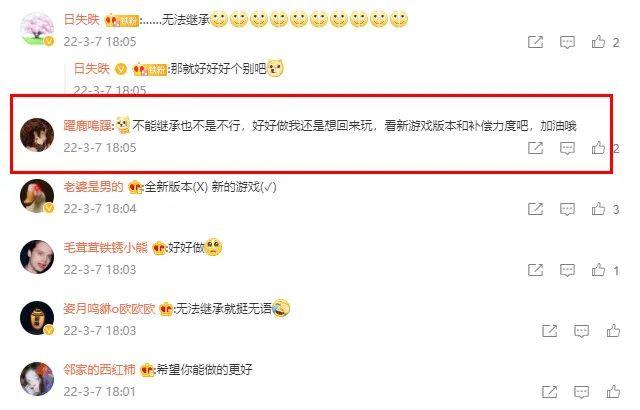Open the goose avatar of 老婆是男的

point(37,196)
